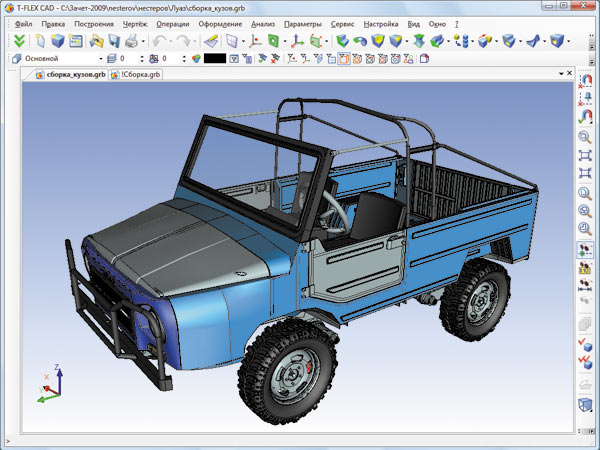Click the magnifier zoom icon in right toolbar
The image size is (600, 450).
585,136
